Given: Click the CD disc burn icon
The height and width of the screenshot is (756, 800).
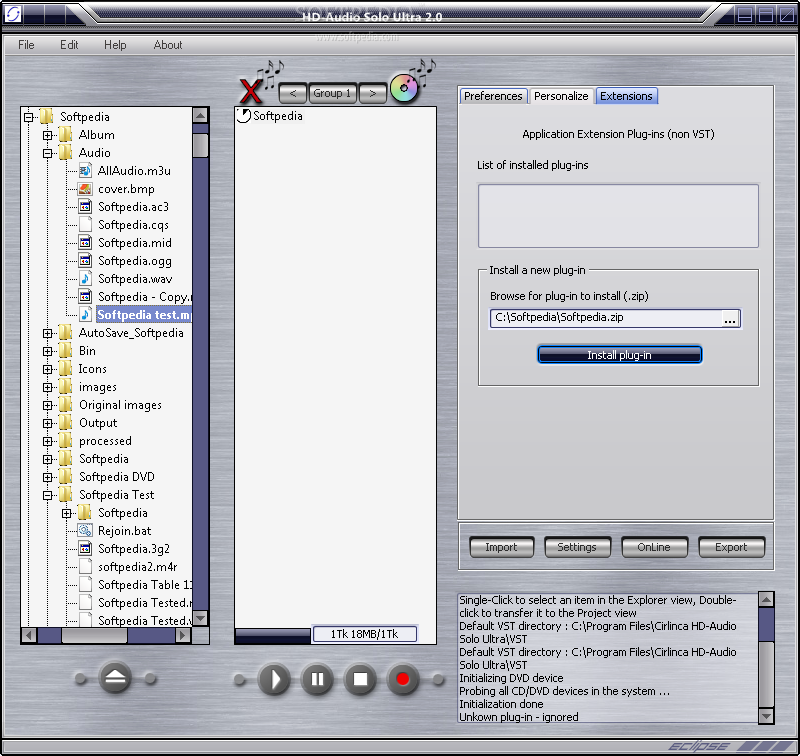Looking at the screenshot, I should pyautogui.click(x=404, y=88).
